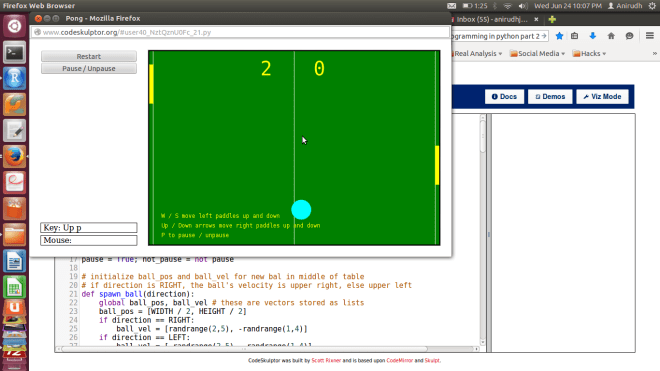Click the Key input field
660x371 pixels.
[89, 228]
